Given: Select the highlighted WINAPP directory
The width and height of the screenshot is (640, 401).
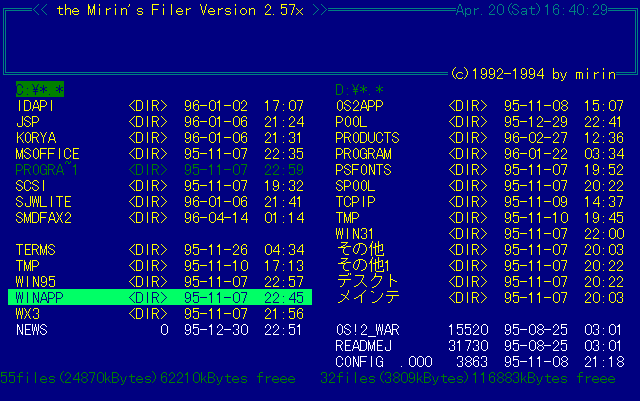Looking at the screenshot, I should click(160, 297).
